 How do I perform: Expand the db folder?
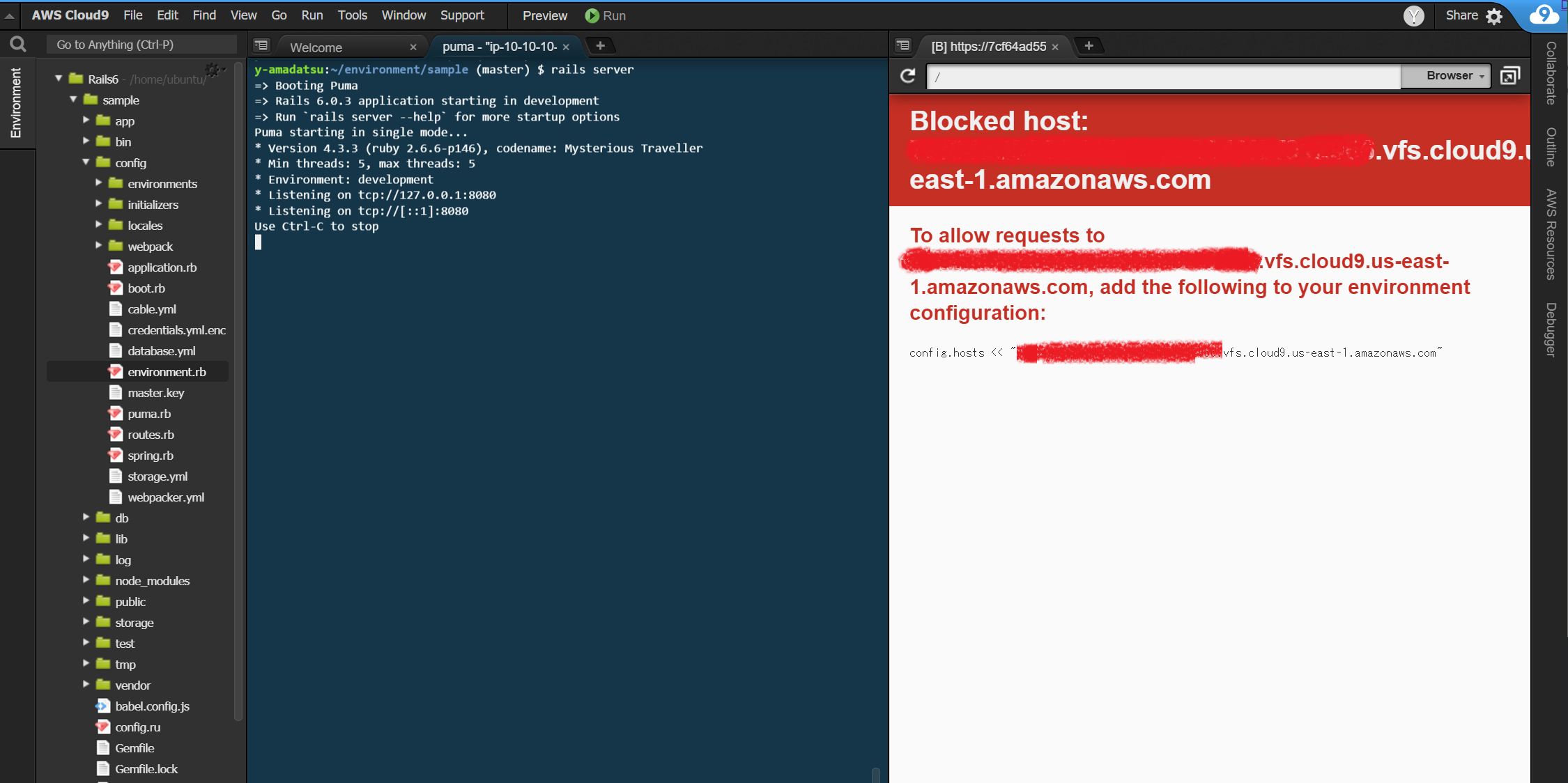[x=86, y=518]
